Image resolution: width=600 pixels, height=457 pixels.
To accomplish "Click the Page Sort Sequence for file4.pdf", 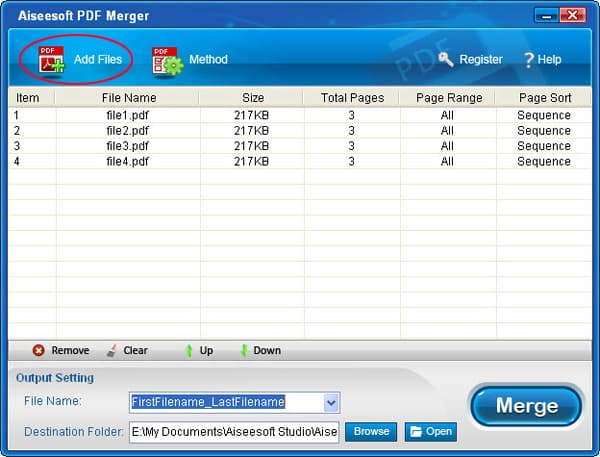I will pos(544,161).
